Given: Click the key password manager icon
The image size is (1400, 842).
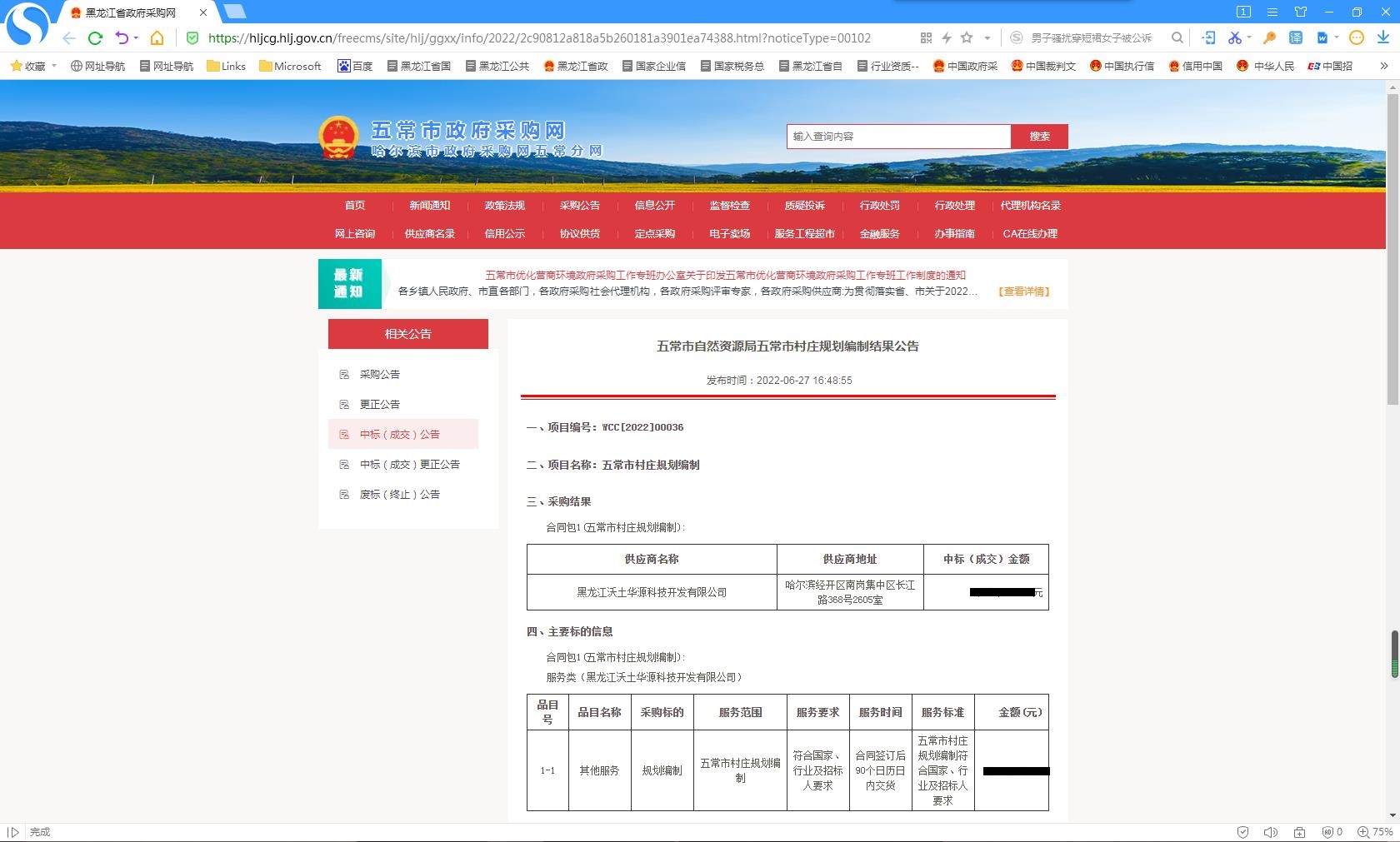Looking at the screenshot, I should [1269, 37].
